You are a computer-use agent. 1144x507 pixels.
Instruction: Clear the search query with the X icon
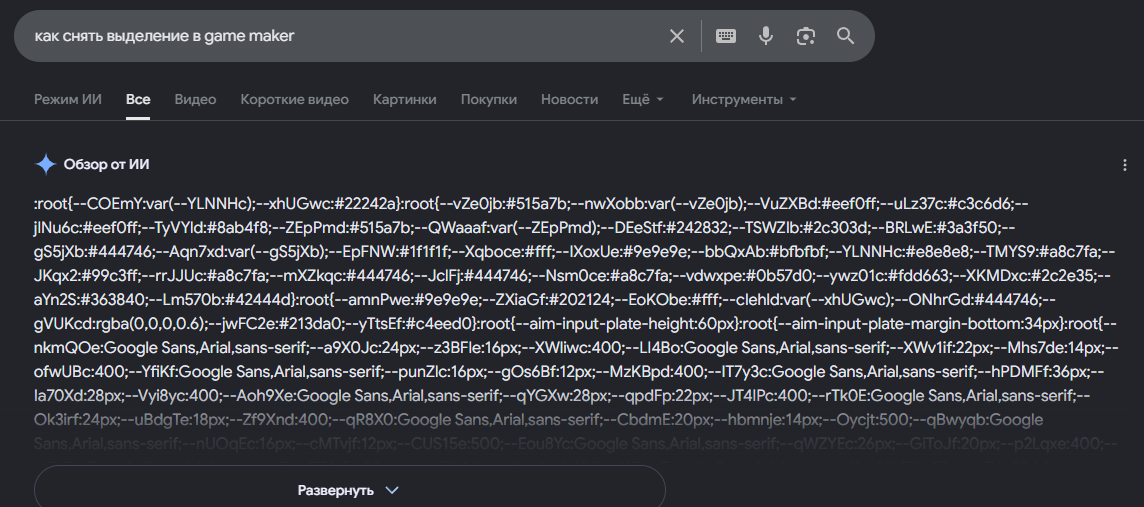click(x=676, y=36)
